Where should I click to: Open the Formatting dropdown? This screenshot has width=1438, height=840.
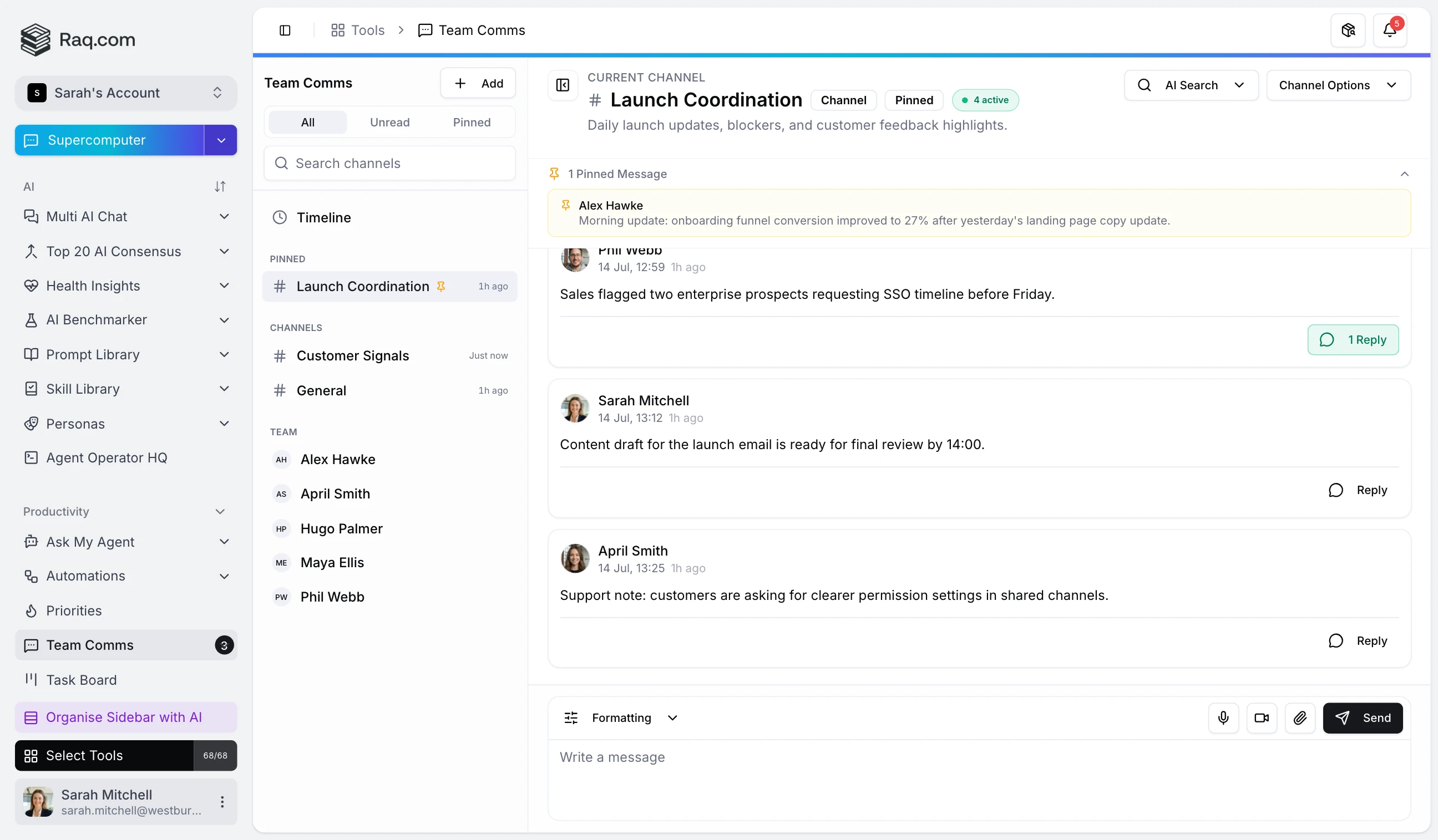[620, 717]
